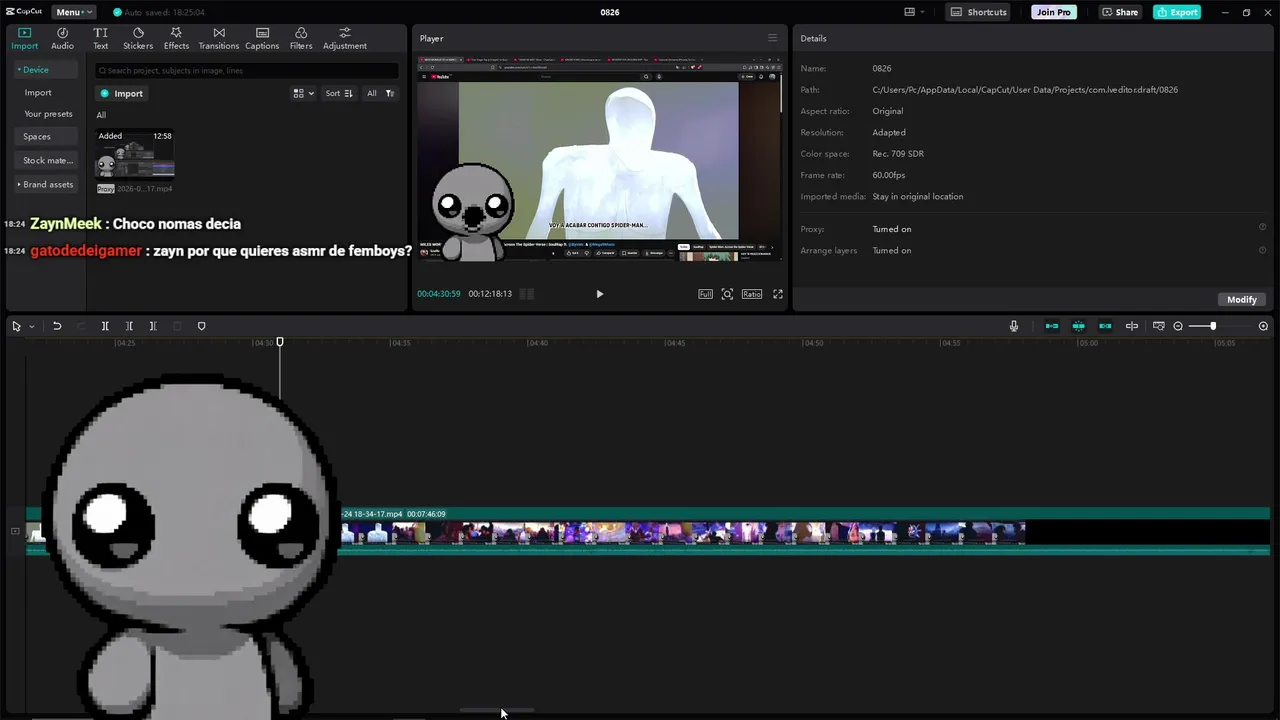The height and width of the screenshot is (720, 1280).
Task: Delete right of playhead
Action: click(153, 326)
